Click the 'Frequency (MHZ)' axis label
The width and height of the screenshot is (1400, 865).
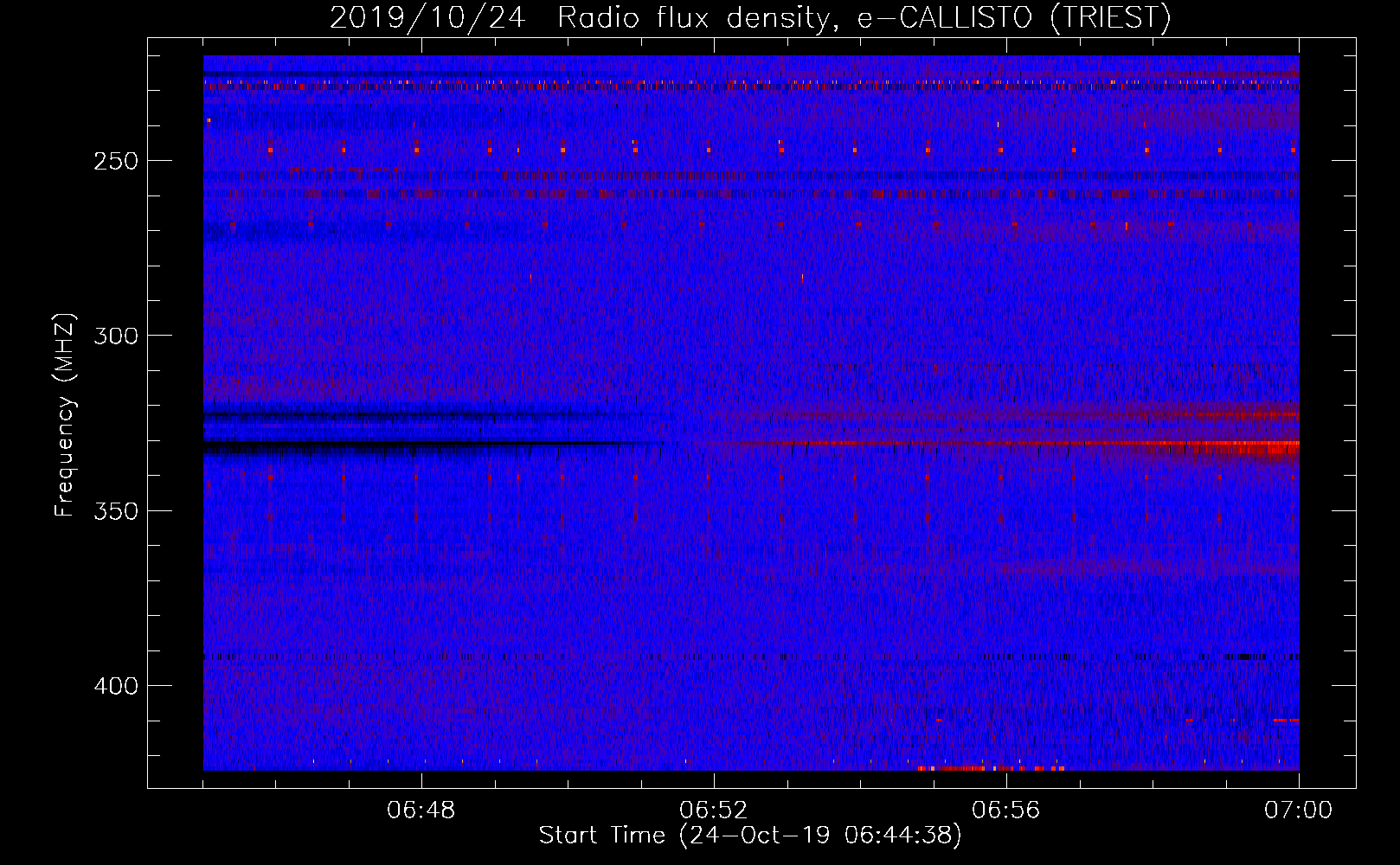click(65, 415)
